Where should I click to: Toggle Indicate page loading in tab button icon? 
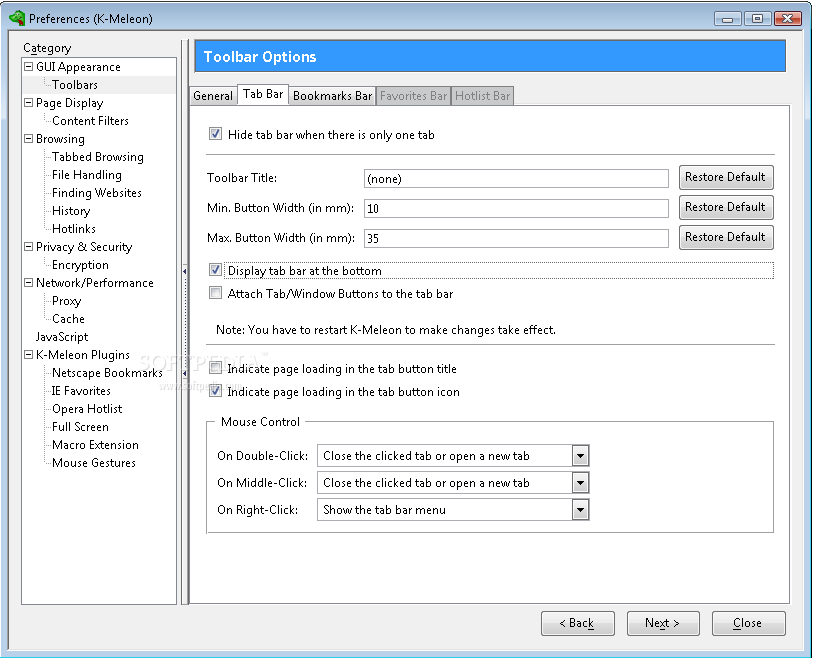pos(215,391)
